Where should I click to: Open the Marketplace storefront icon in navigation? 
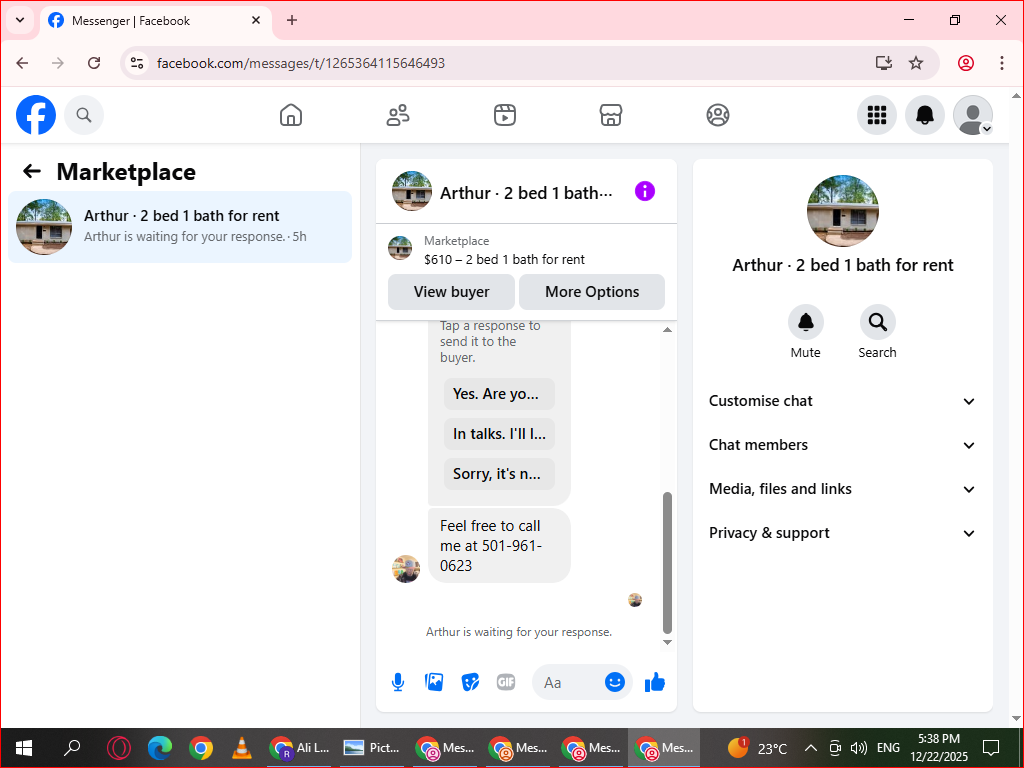point(611,115)
